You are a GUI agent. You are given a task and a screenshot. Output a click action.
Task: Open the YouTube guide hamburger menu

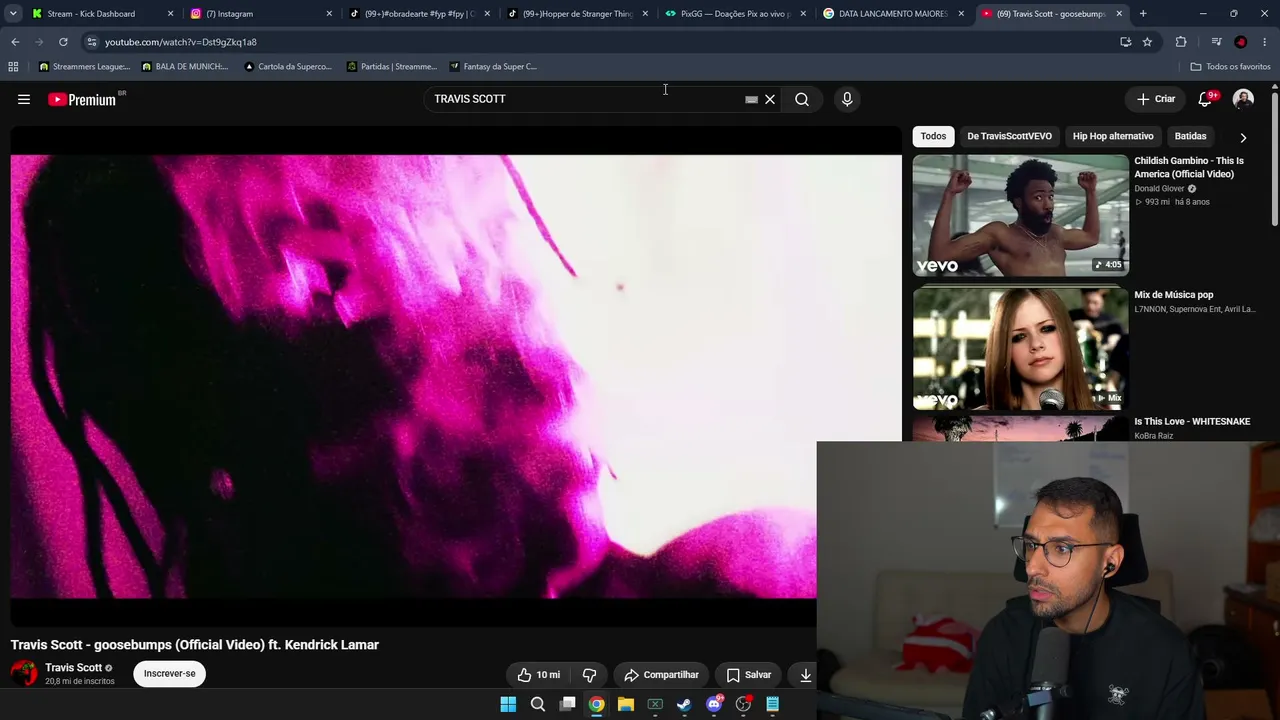[24, 99]
